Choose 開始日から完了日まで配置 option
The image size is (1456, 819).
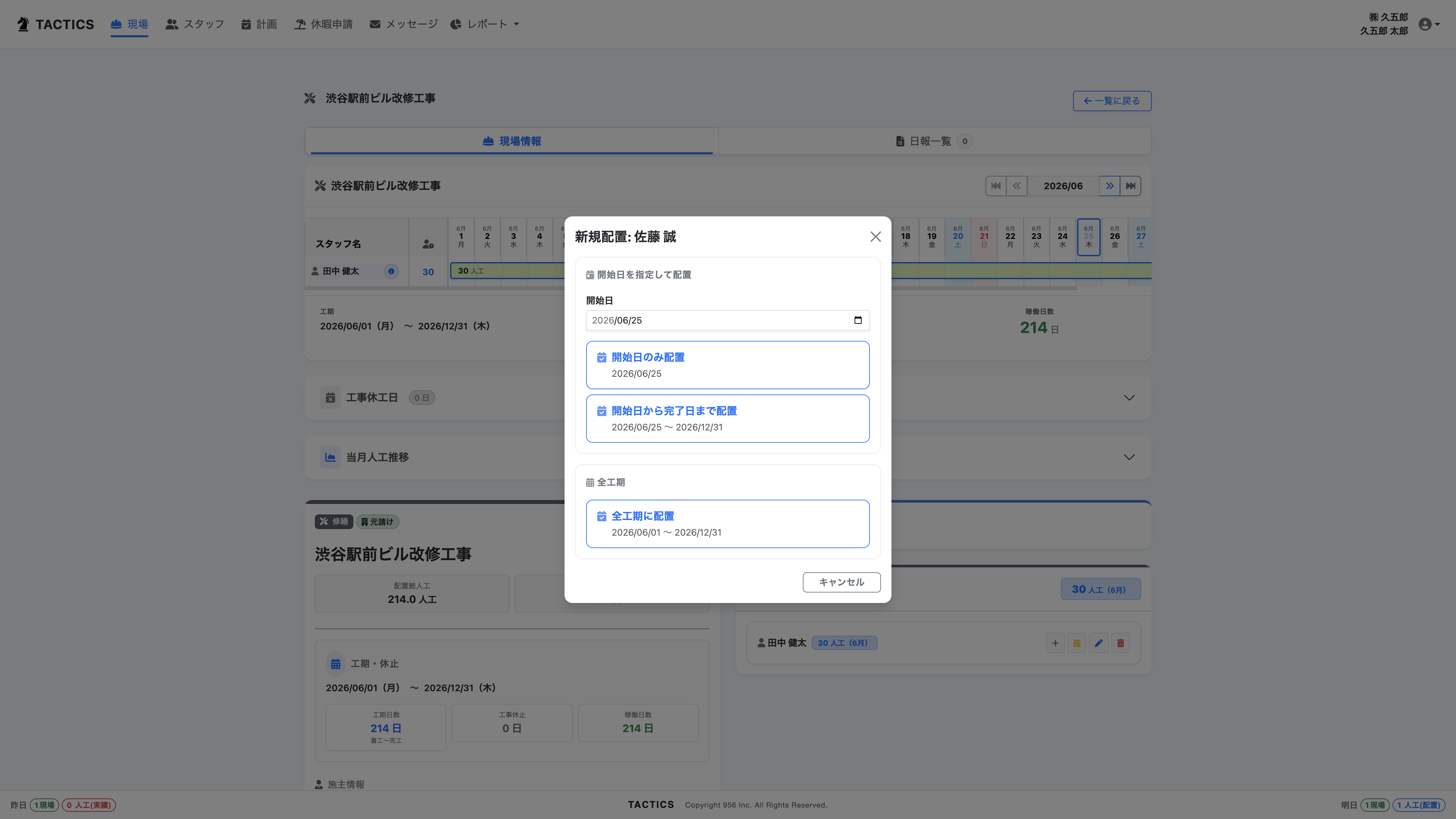[727, 418]
